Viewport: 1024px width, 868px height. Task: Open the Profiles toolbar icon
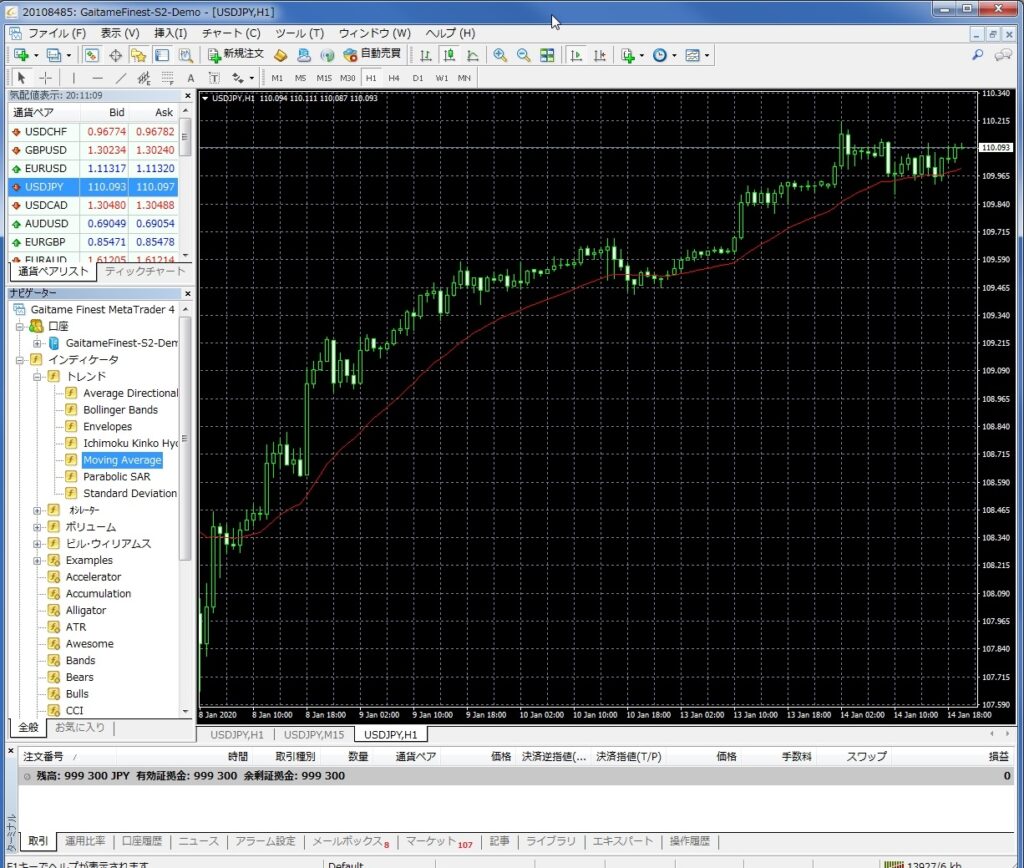[54, 55]
